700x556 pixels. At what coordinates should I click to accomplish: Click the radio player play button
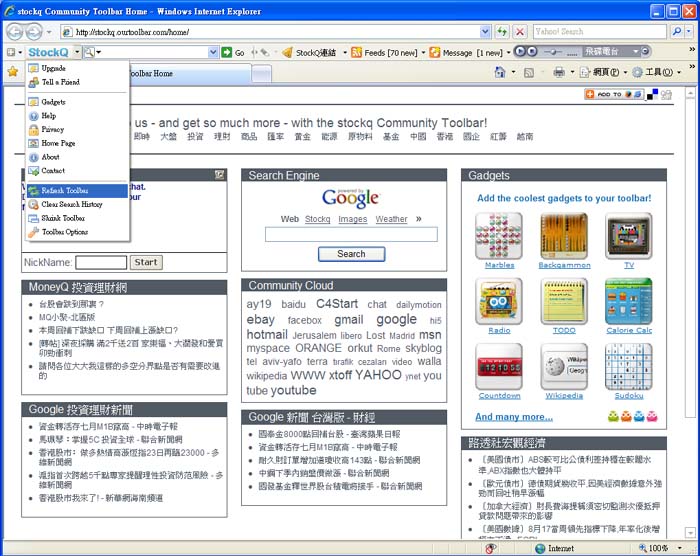point(520,51)
